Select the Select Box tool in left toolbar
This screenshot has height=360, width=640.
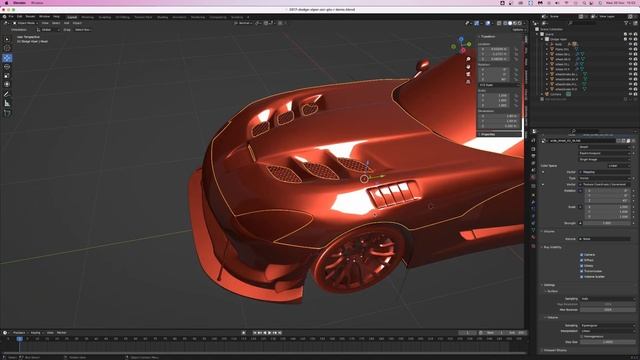(7, 39)
